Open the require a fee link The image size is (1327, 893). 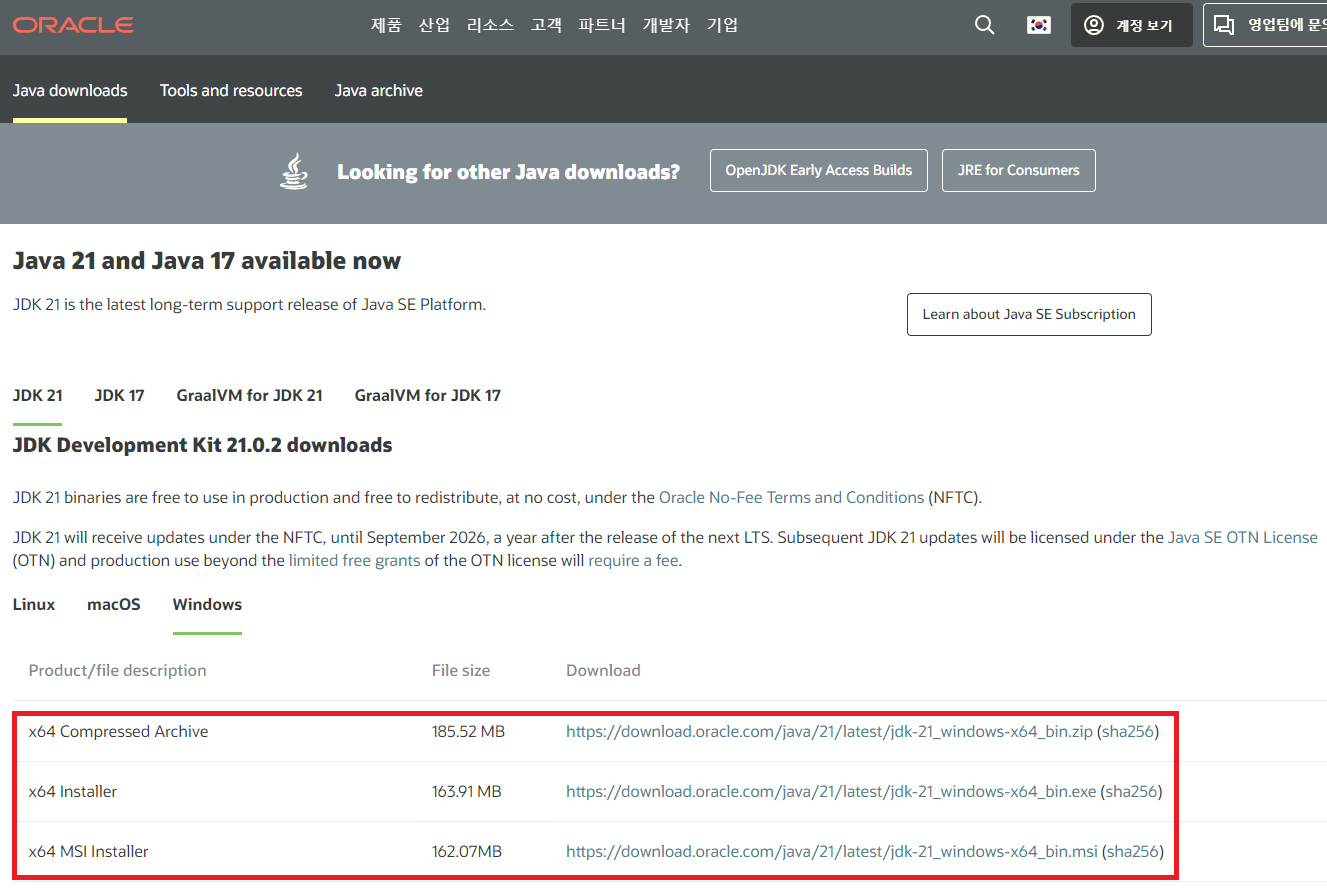pyautogui.click(x=633, y=560)
